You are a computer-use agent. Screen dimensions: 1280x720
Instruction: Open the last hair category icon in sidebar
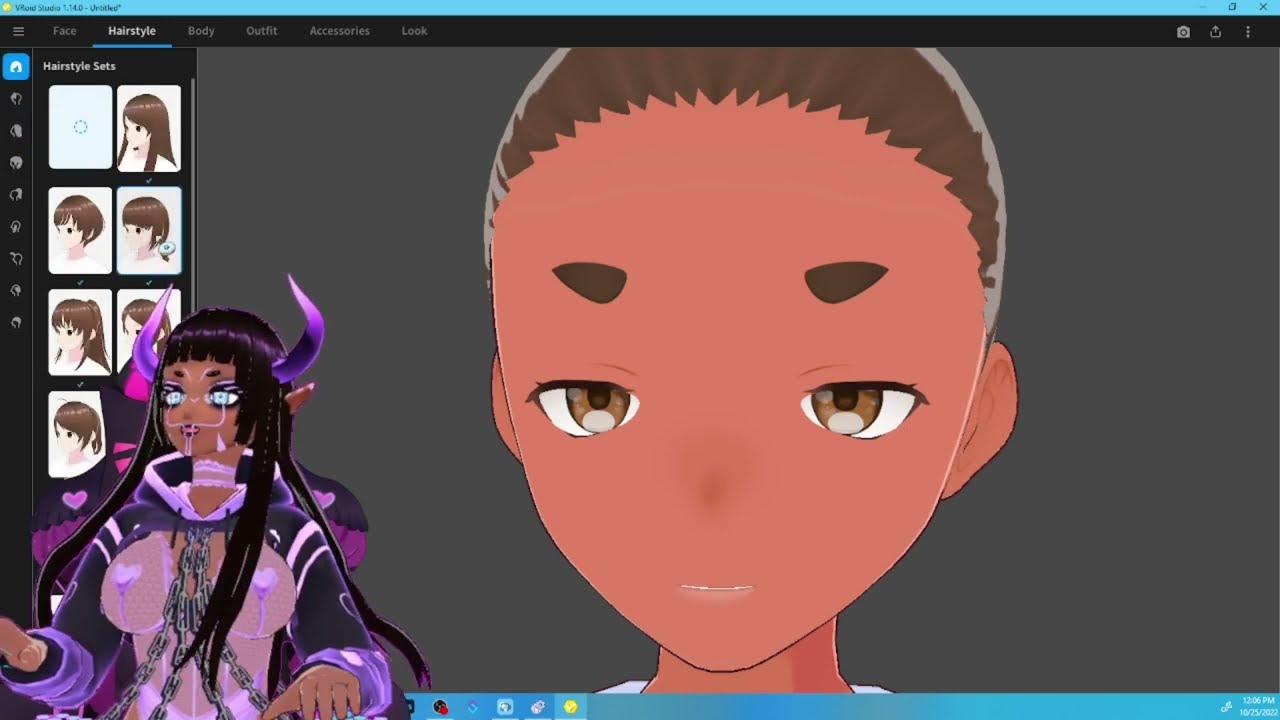[16, 323]
